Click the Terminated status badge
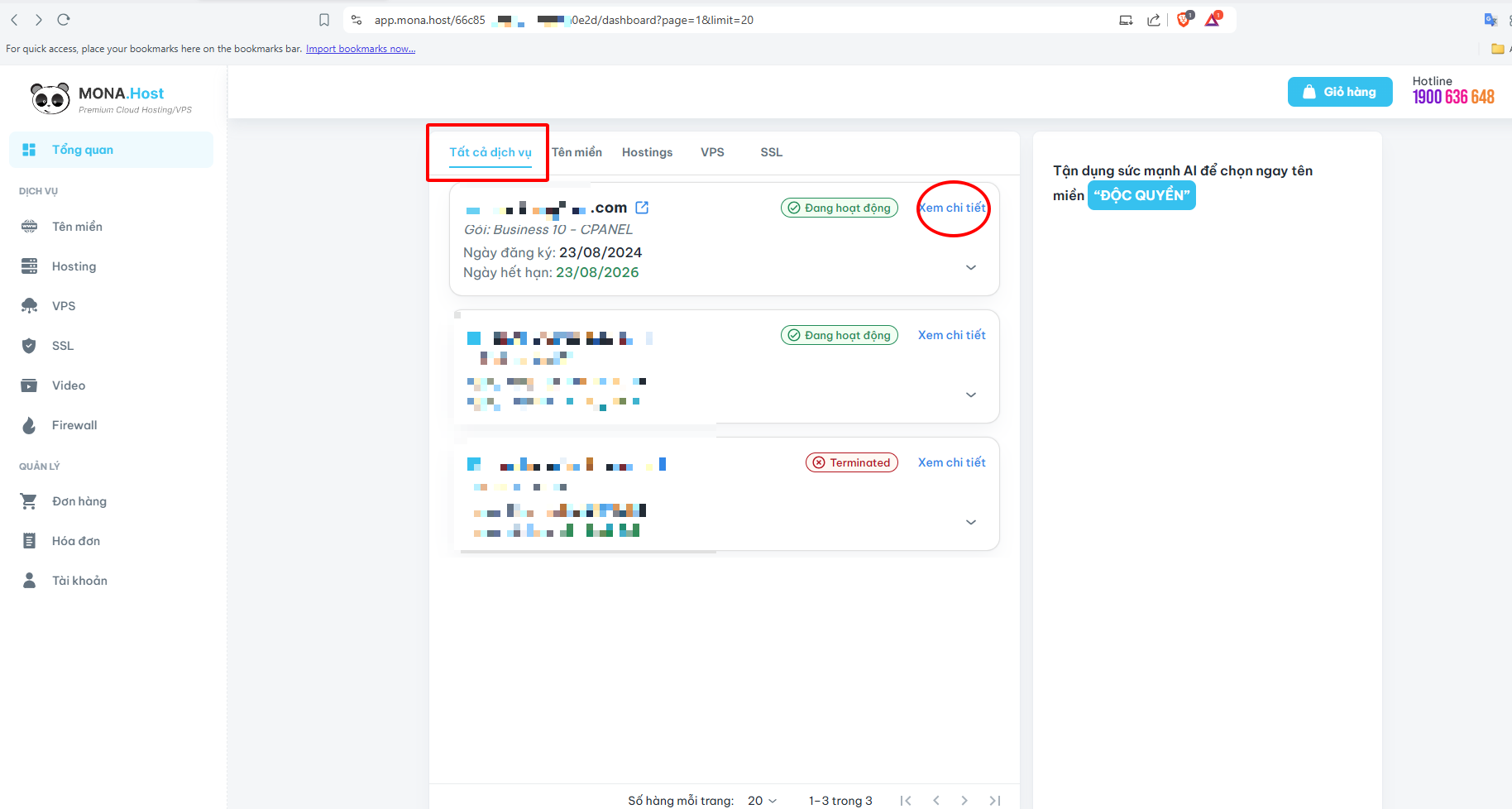The image size is (1512, 809). tap(852, 462)
